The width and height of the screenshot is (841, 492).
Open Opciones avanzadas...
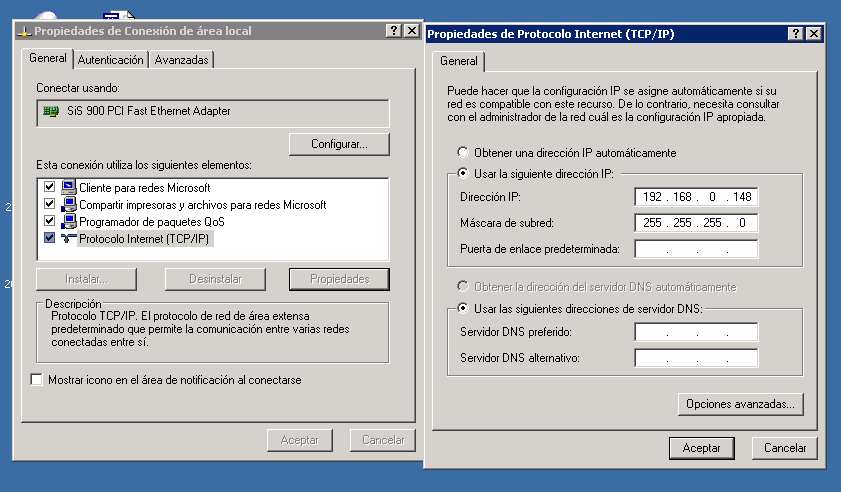coord(740,404)
